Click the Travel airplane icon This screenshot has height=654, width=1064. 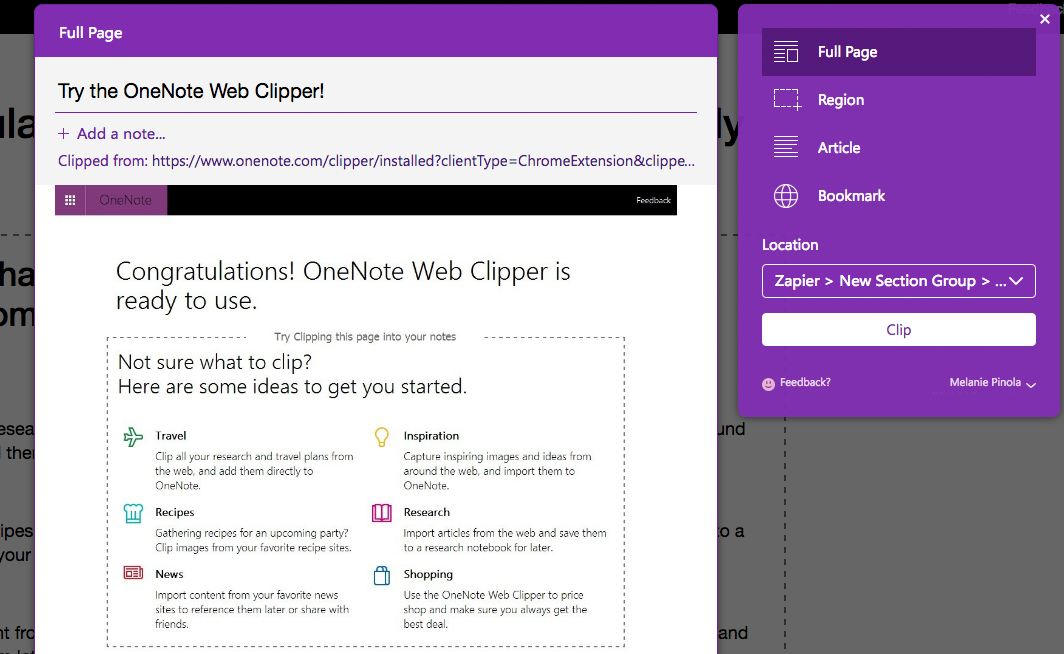coord(133,436)
